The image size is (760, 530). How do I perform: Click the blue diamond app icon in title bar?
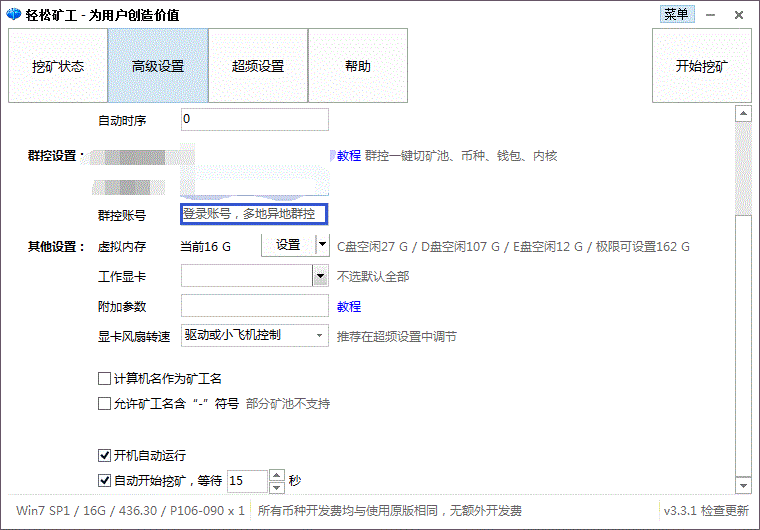click(15, 15)
